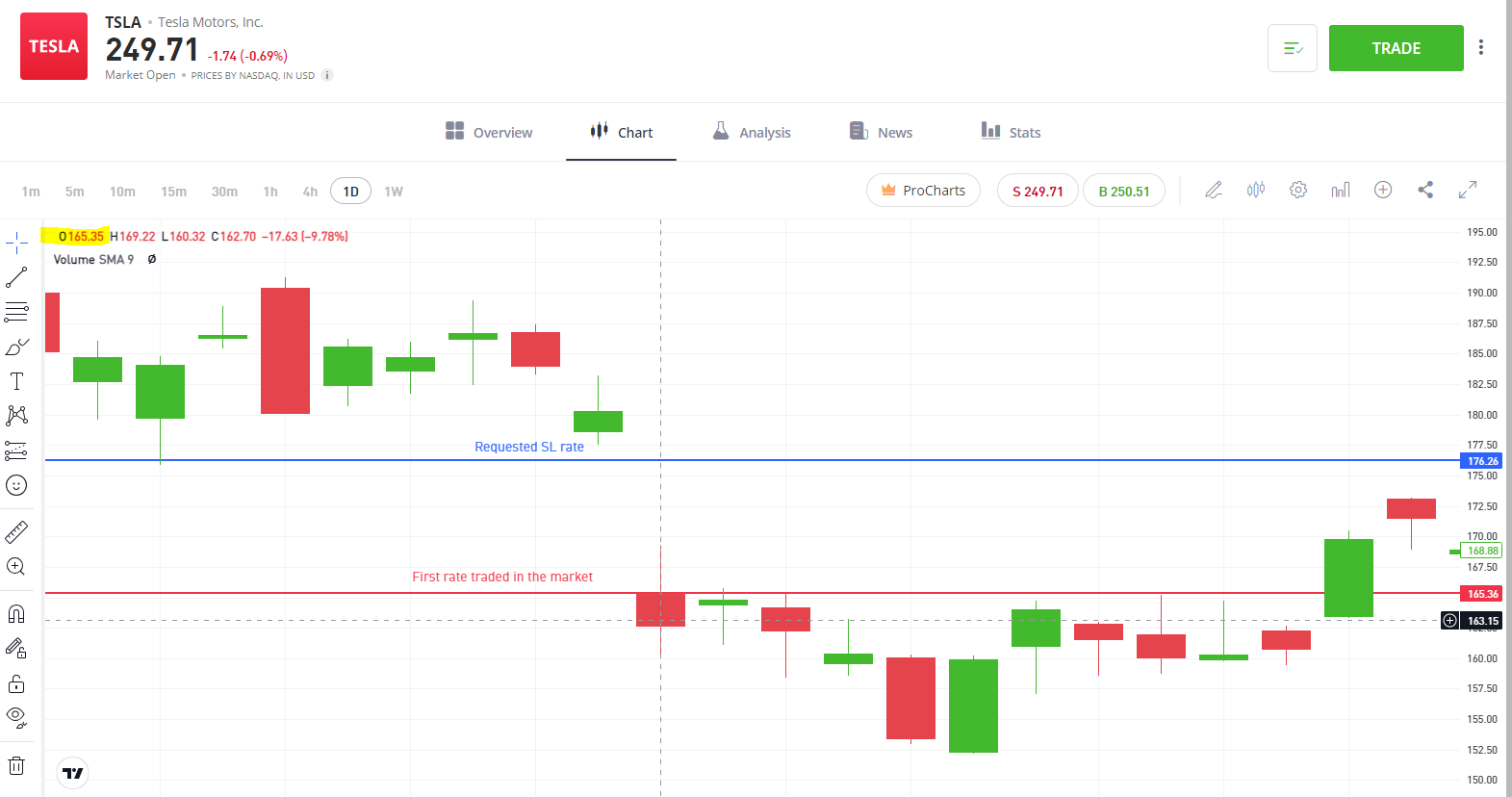This screenshot has width=1512, height=797.
Task: Share the chart
Action: [x=1425, y=190]
